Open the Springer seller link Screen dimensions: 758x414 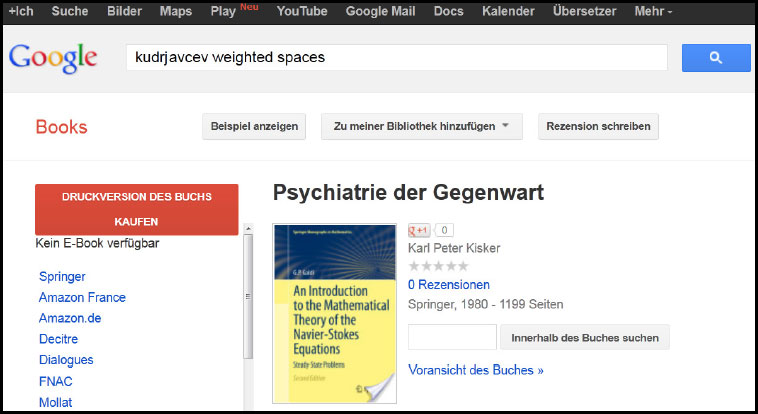(x=62, y=277)
